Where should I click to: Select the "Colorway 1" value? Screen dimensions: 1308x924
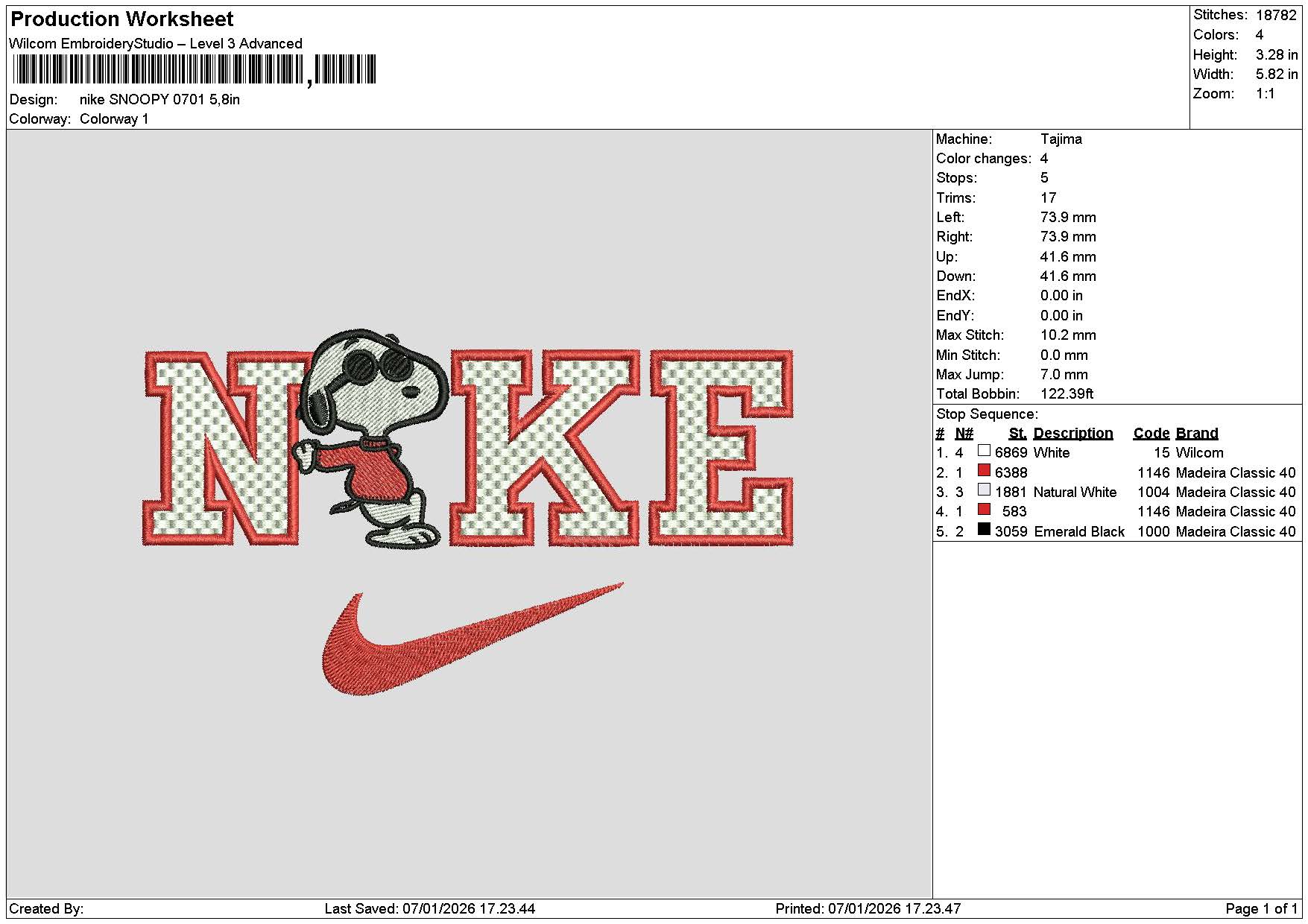pos(114,119)
